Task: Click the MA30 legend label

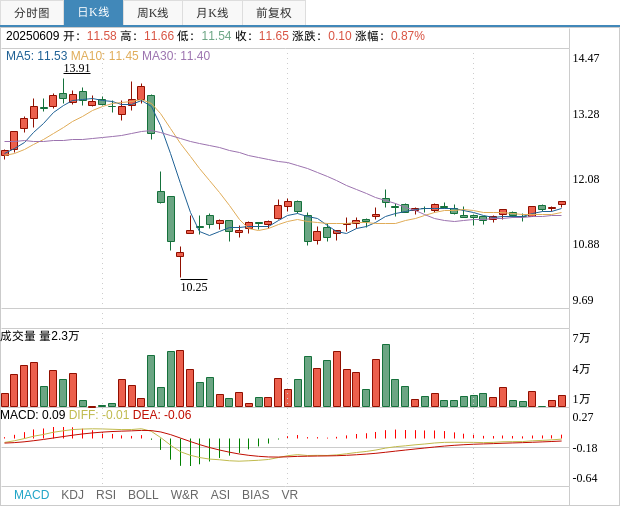Action: coord(176,56)
